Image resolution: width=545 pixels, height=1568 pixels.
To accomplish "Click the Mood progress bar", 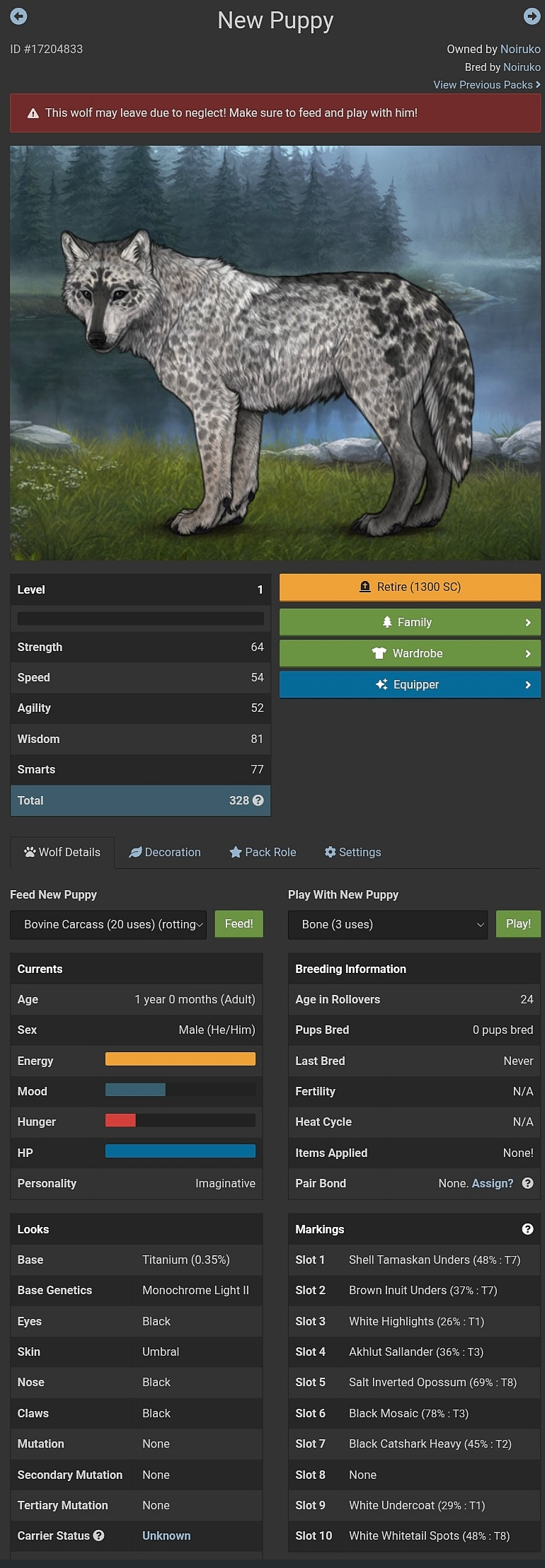I will click(180, 1090).
